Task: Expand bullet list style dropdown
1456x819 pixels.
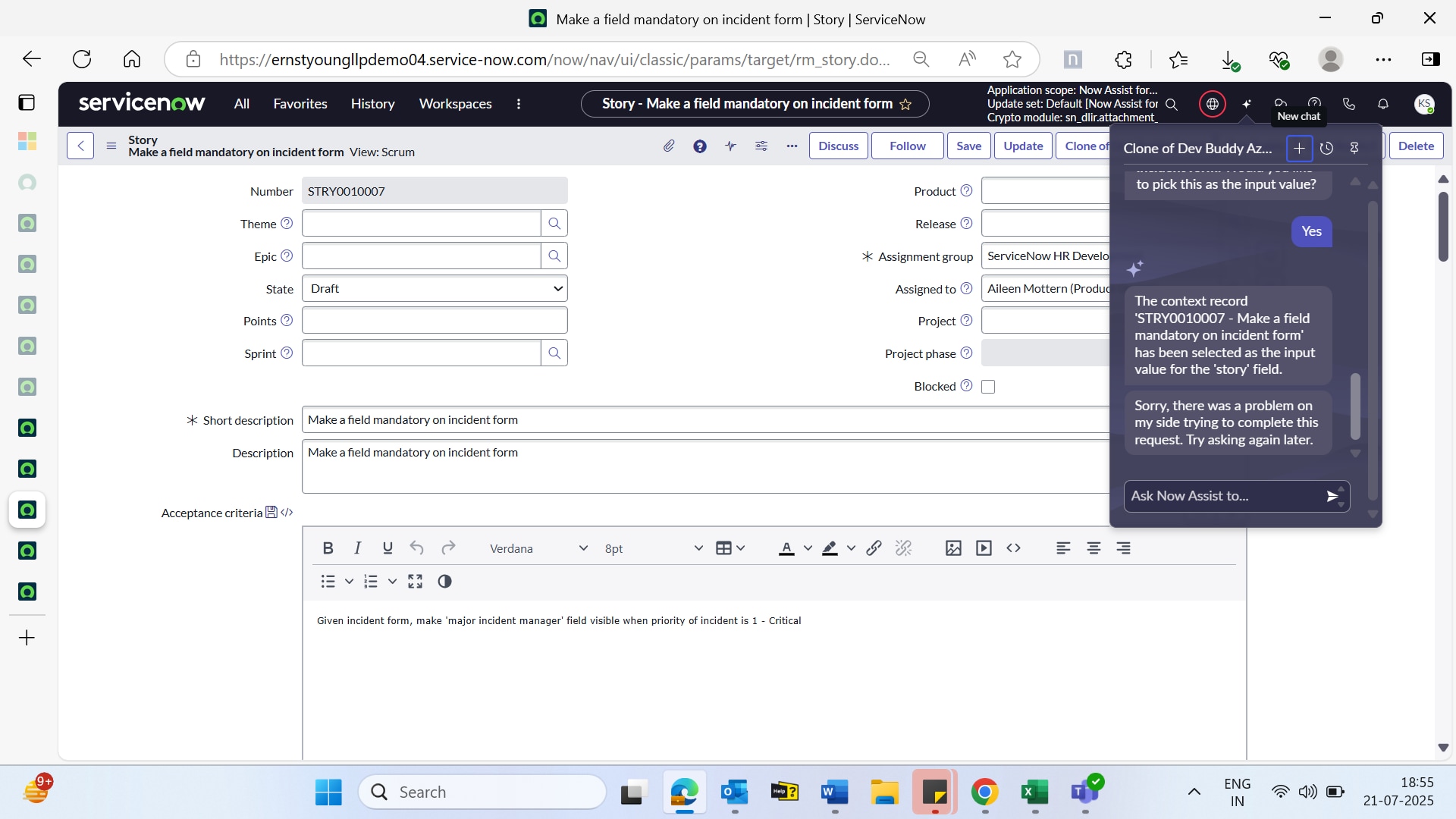Action: (349, 582)
